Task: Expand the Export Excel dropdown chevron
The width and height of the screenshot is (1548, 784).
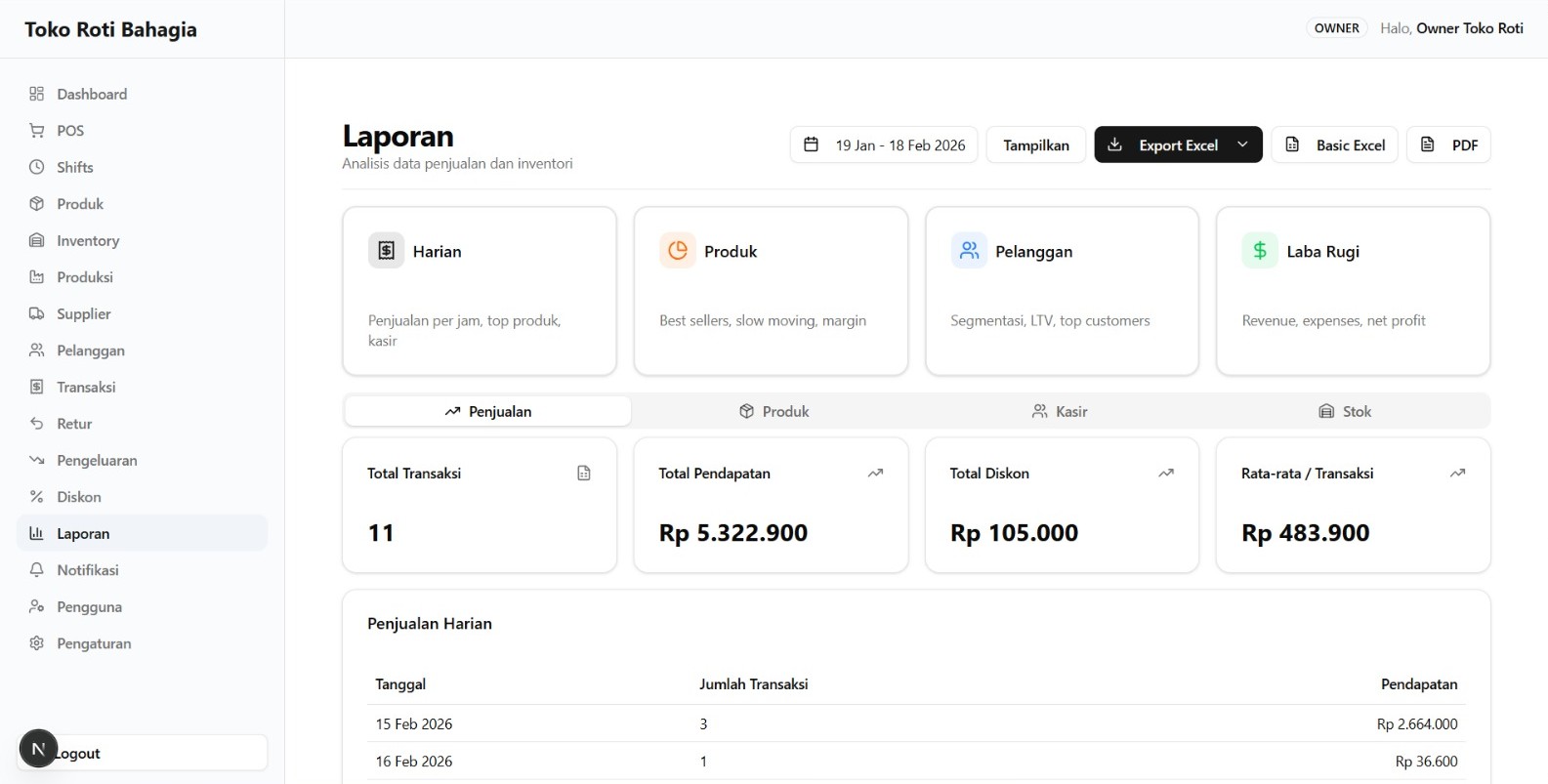Action: [x=1242, y=144]
